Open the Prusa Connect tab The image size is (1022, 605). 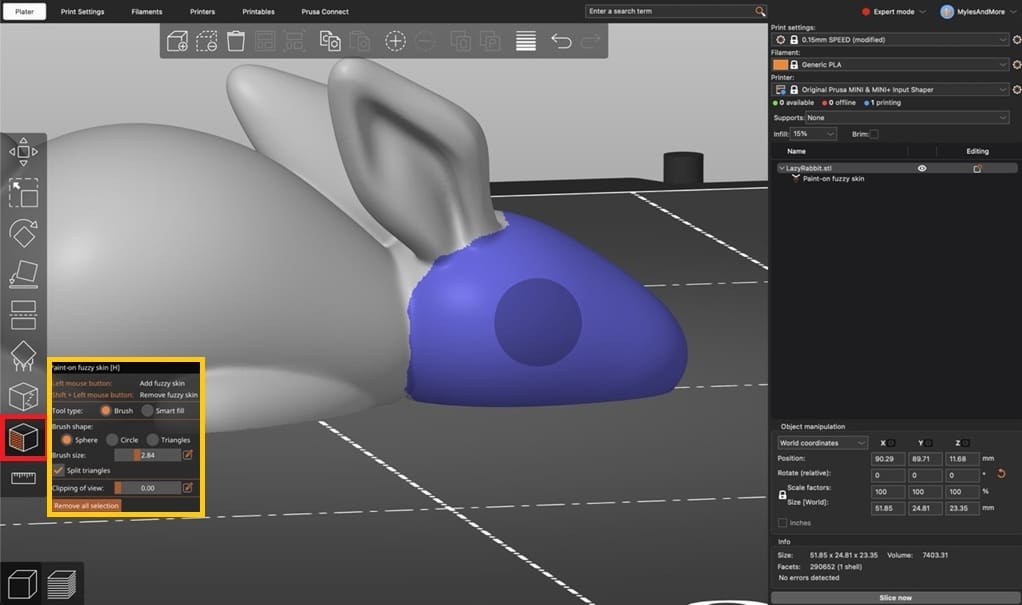(x=325, y=12)
